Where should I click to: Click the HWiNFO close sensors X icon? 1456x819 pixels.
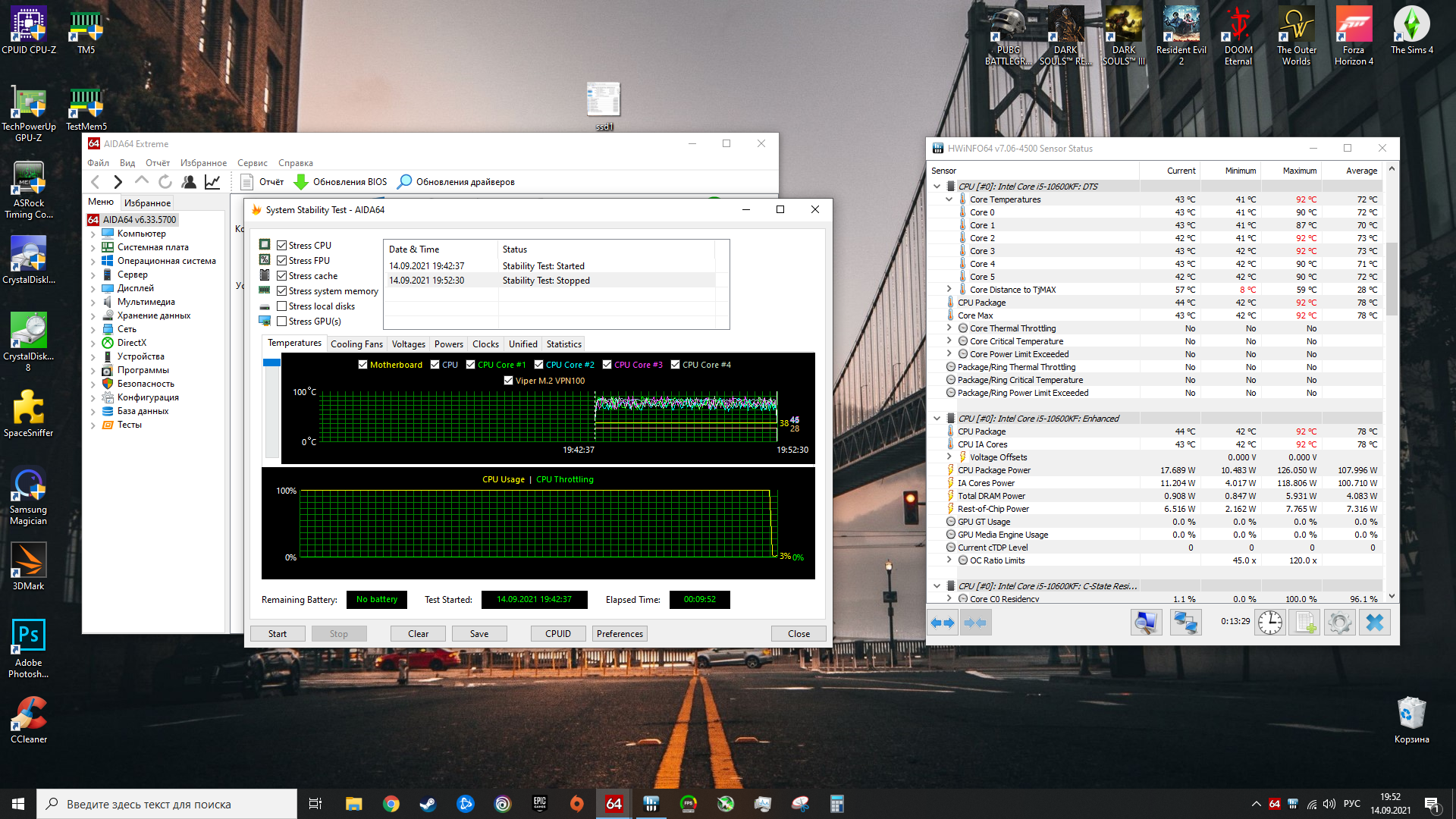pos(1374,623)
